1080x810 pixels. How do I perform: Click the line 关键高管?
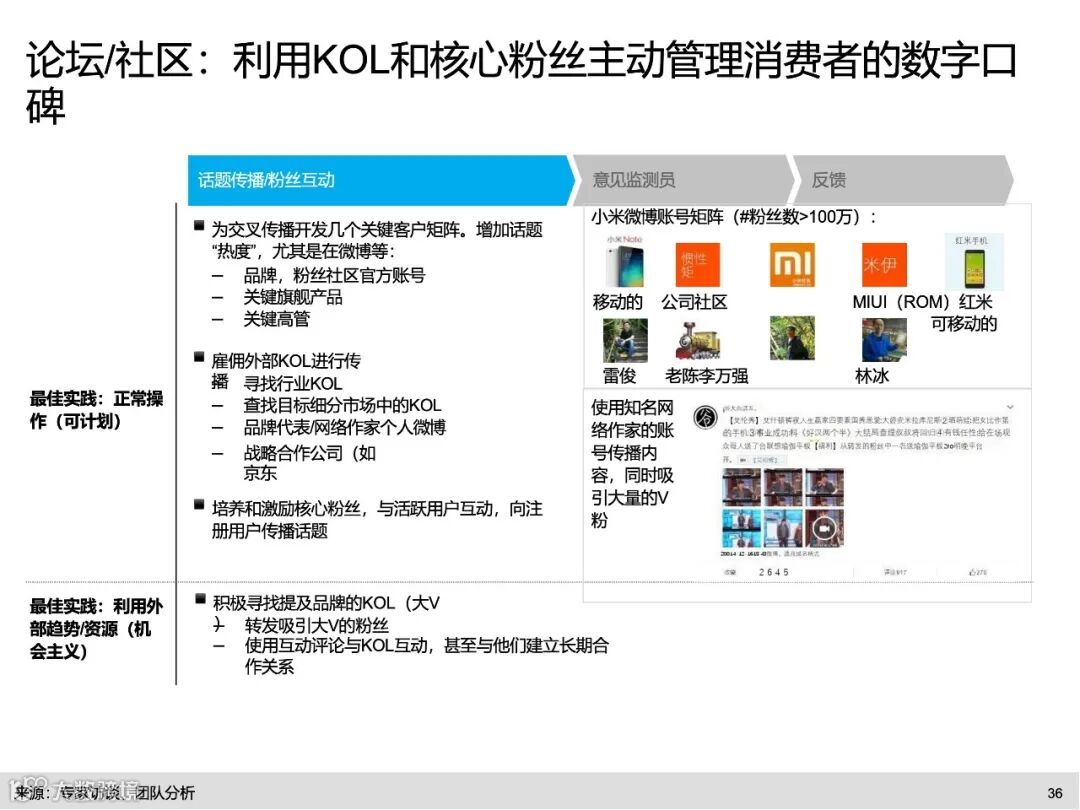(277, 319)
